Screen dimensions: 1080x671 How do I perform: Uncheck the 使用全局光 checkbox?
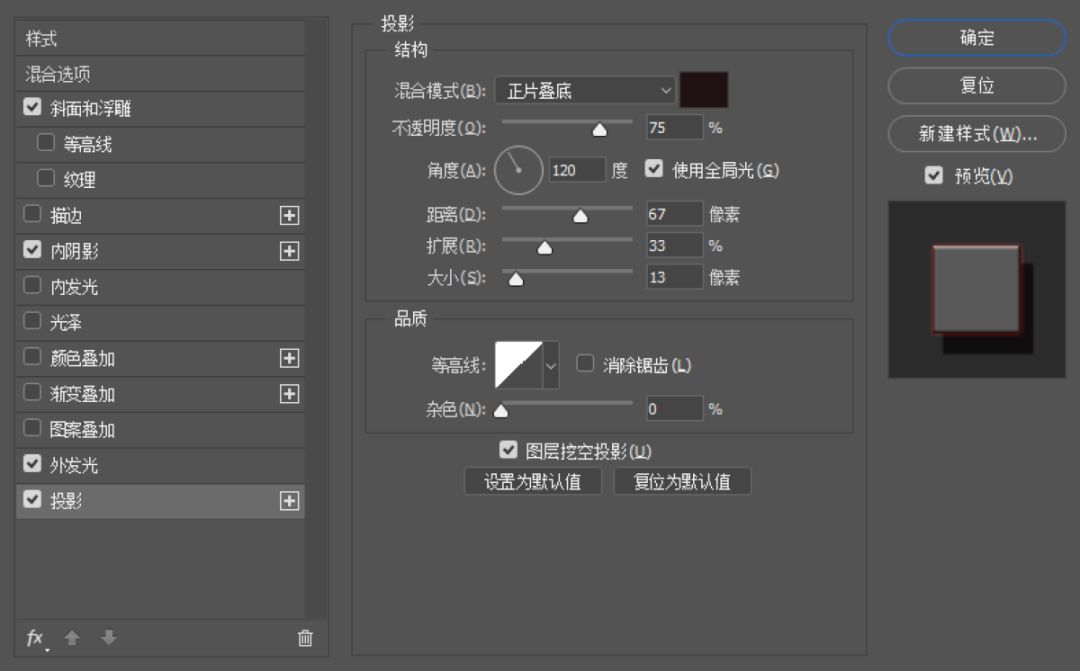coord(654,169)
